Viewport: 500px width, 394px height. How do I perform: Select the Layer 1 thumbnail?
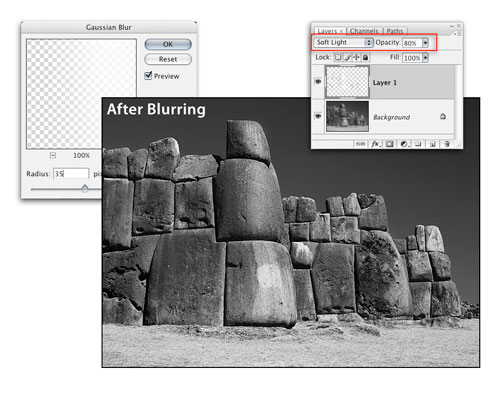click(347, 82)
